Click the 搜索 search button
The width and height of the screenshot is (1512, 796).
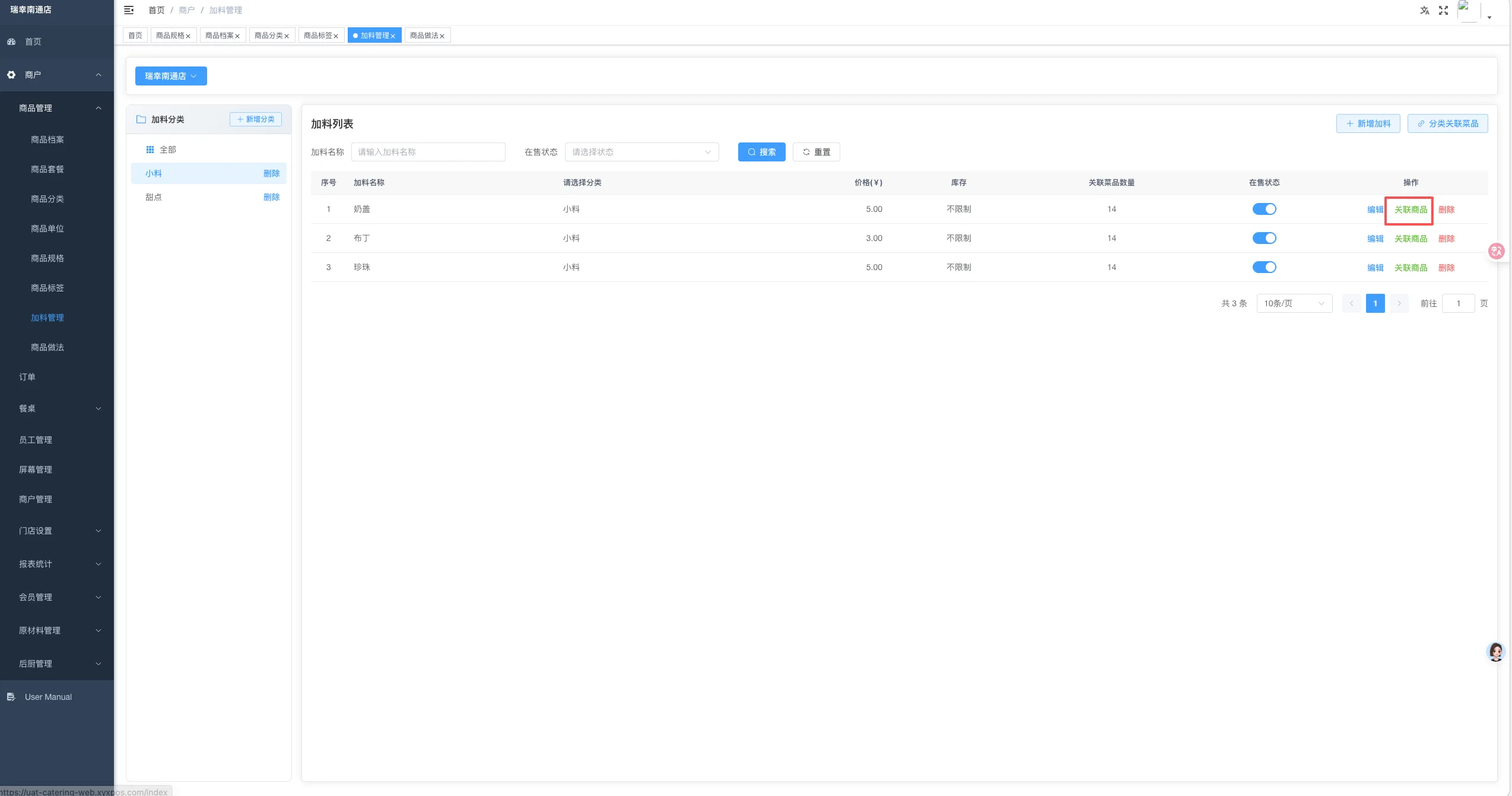point(761,152)
